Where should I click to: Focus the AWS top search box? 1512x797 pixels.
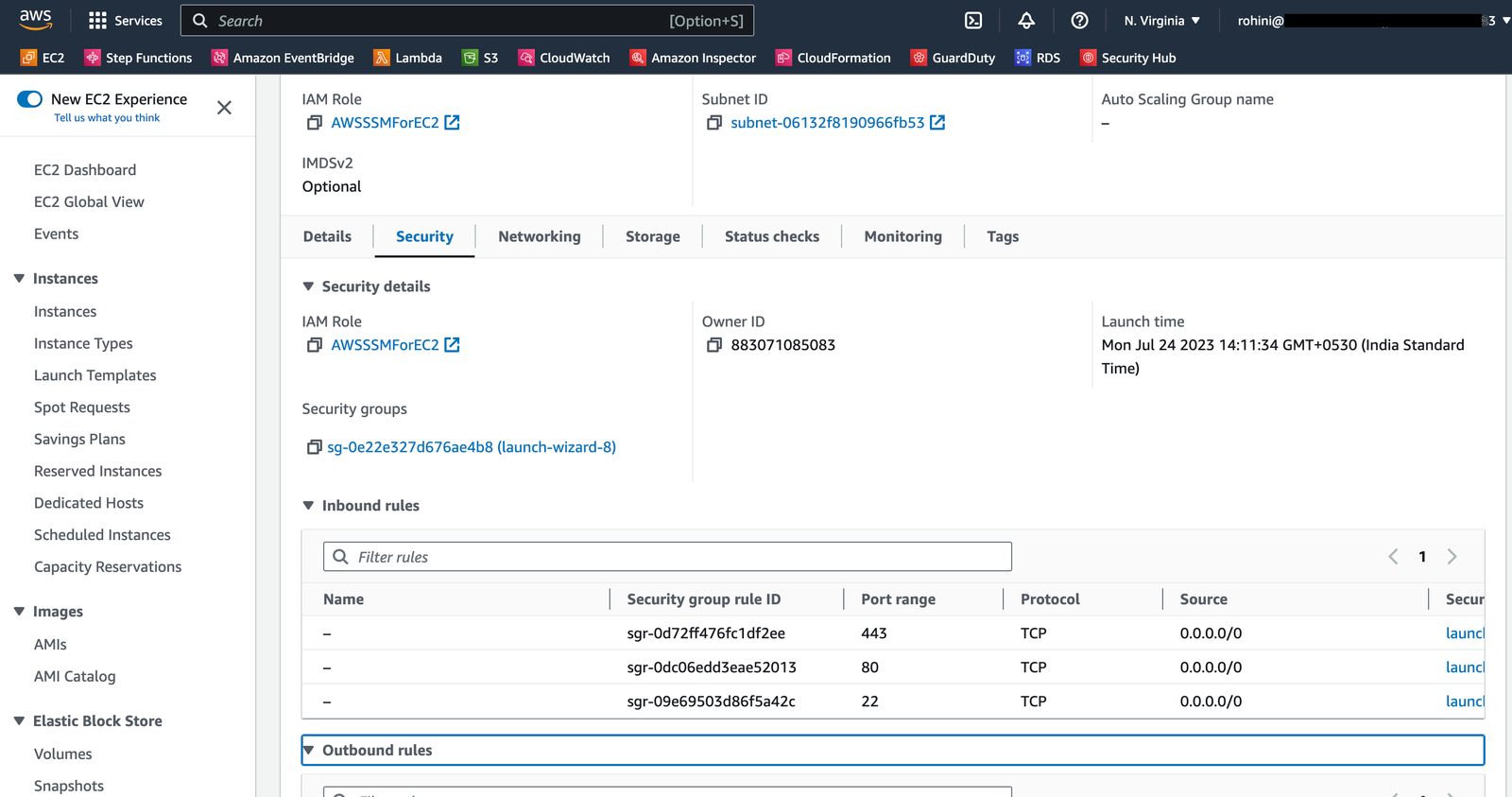point(467,21)
